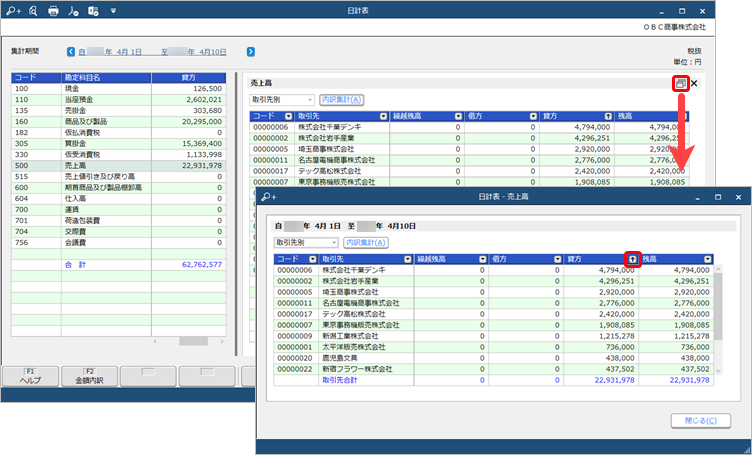752x455 pixels.
Task: Select the 160 商品及び製品 row
Action: (x=118, y=122)
